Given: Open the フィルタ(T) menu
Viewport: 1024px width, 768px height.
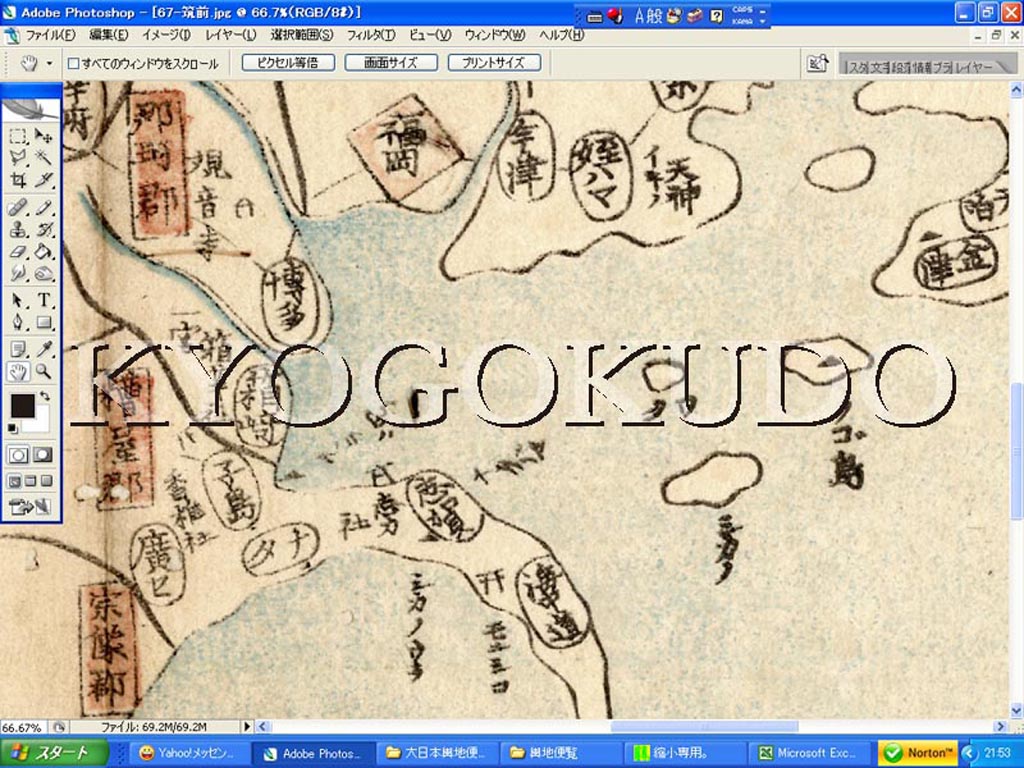Looking at the screenshot, I should point(371,35).
